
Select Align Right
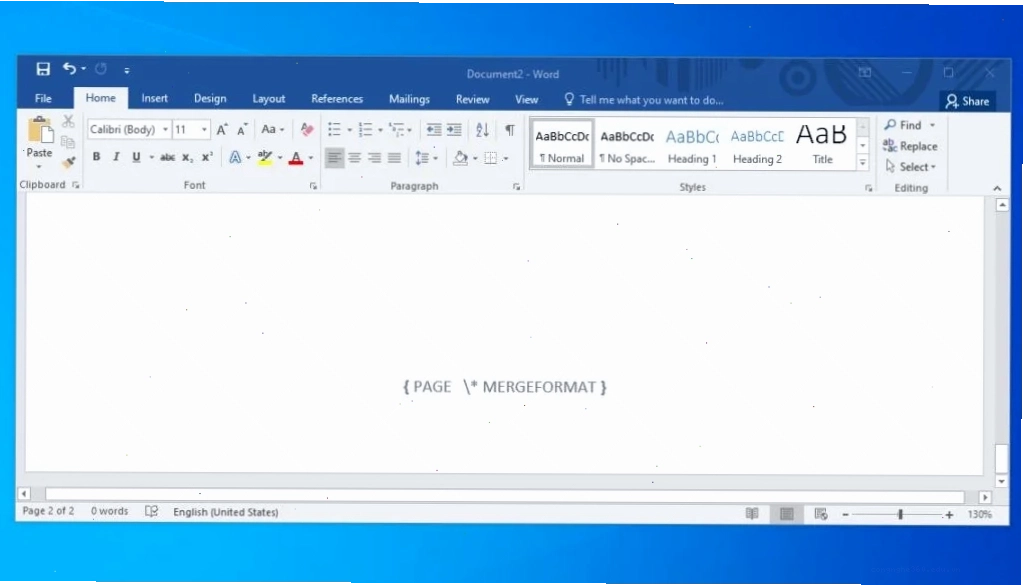coord(374,157)
